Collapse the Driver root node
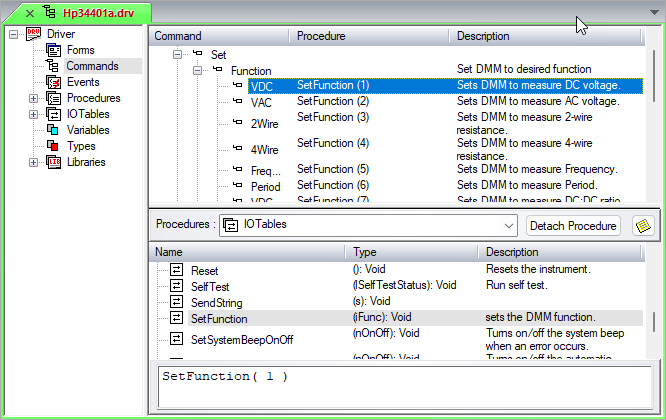 pyautogui.click(x=13, y=34)
